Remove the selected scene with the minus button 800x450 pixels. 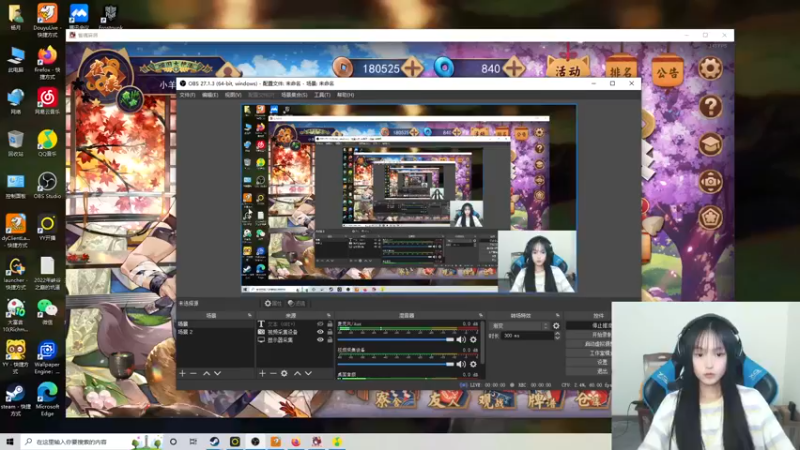click(193, 373)
